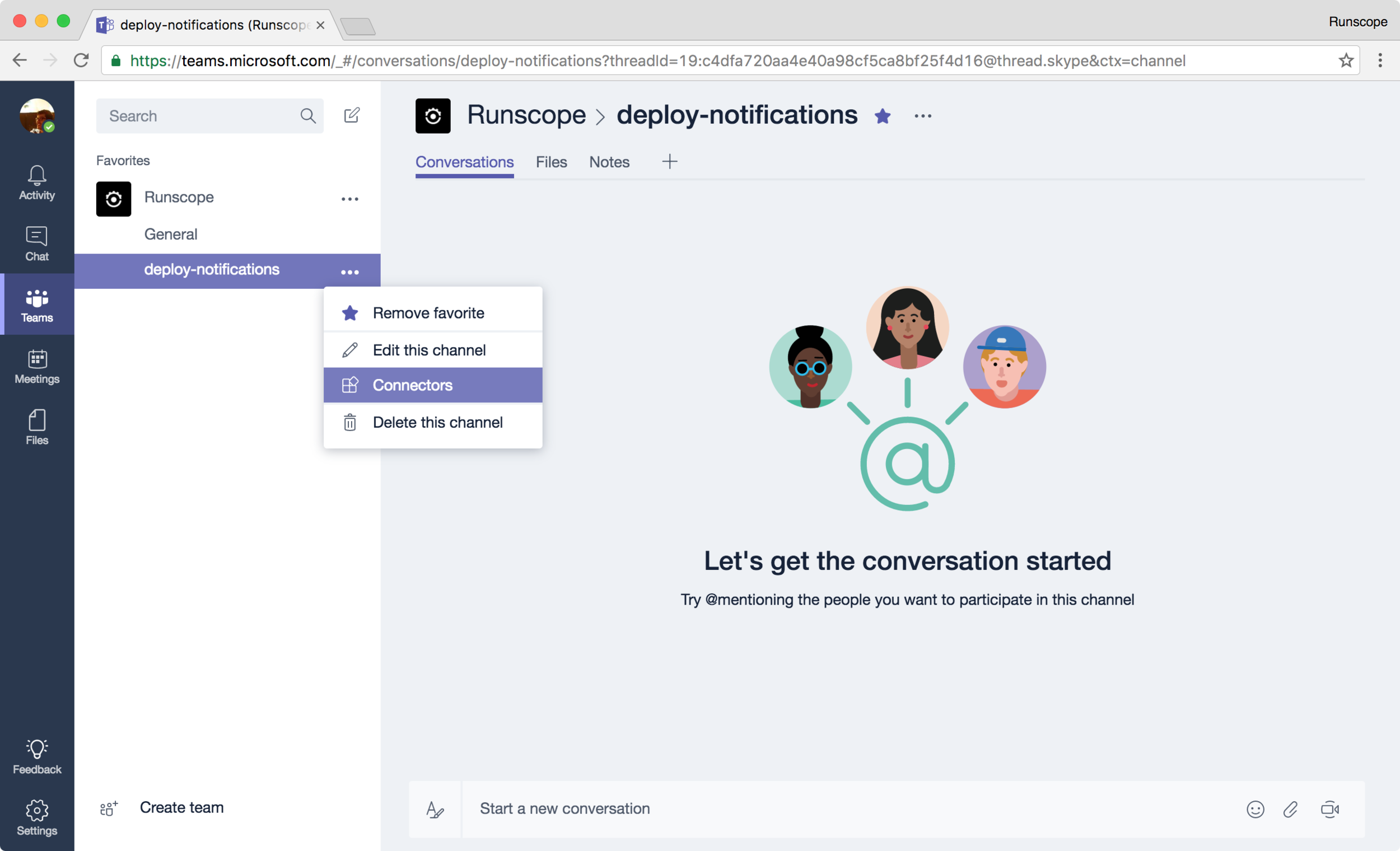Click the Runscope team logo in the list
Viewport: 1400px width, 851px height.
point(114,199)
